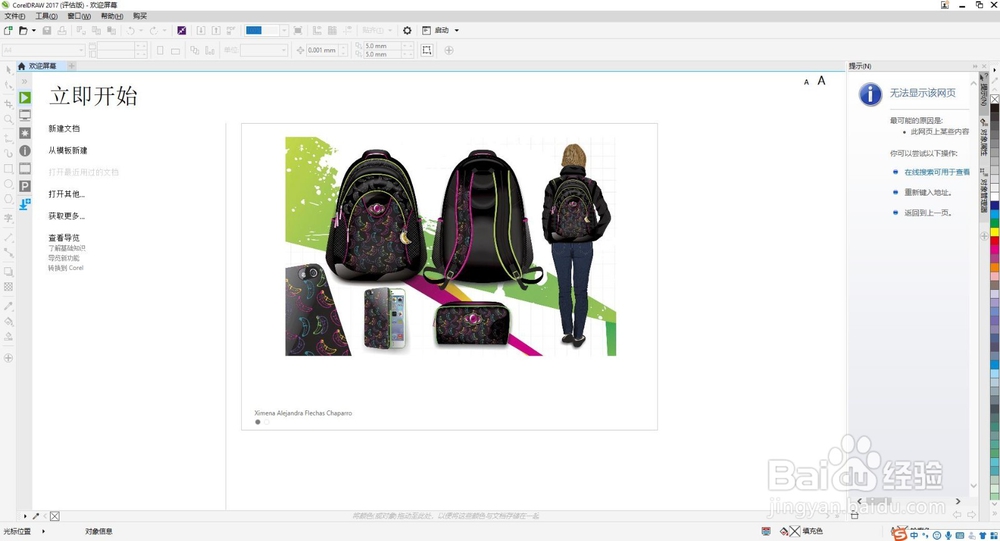Select the first carousel dot indicator
Screen dimensions: 1000x541
[258, 422]
